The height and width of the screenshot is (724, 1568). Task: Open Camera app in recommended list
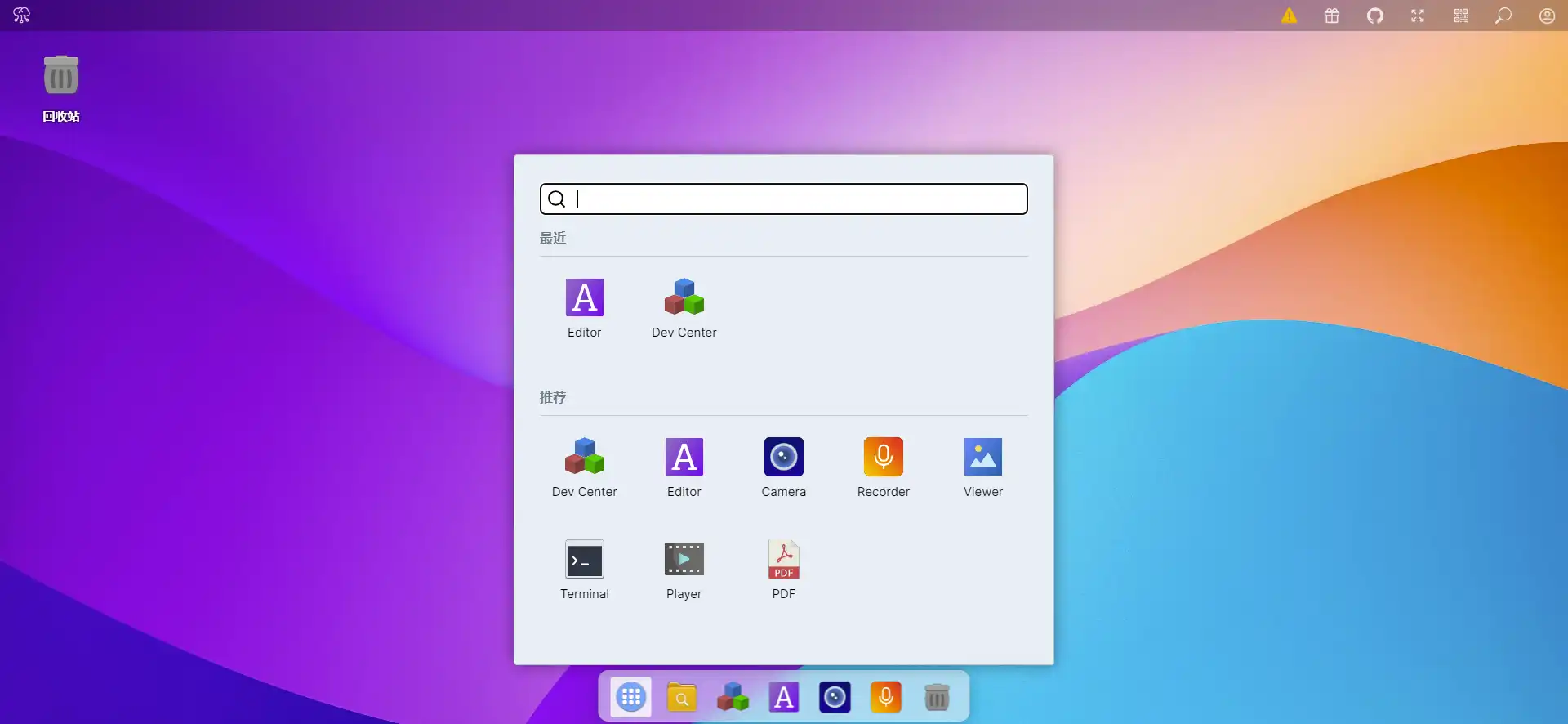(783, 458)
